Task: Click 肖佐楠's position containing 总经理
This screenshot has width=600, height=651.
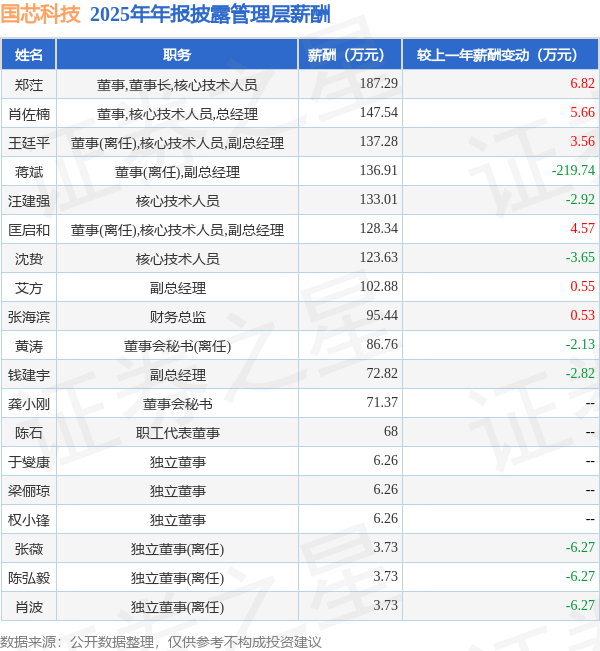Action: click(x=177, y=114)
